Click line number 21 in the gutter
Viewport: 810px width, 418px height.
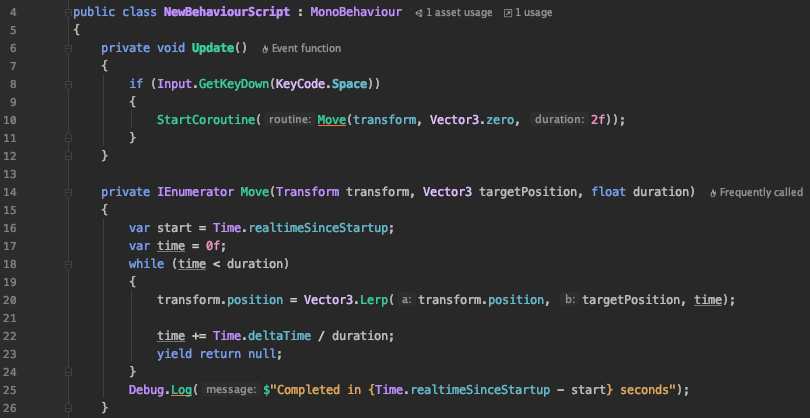11,318
